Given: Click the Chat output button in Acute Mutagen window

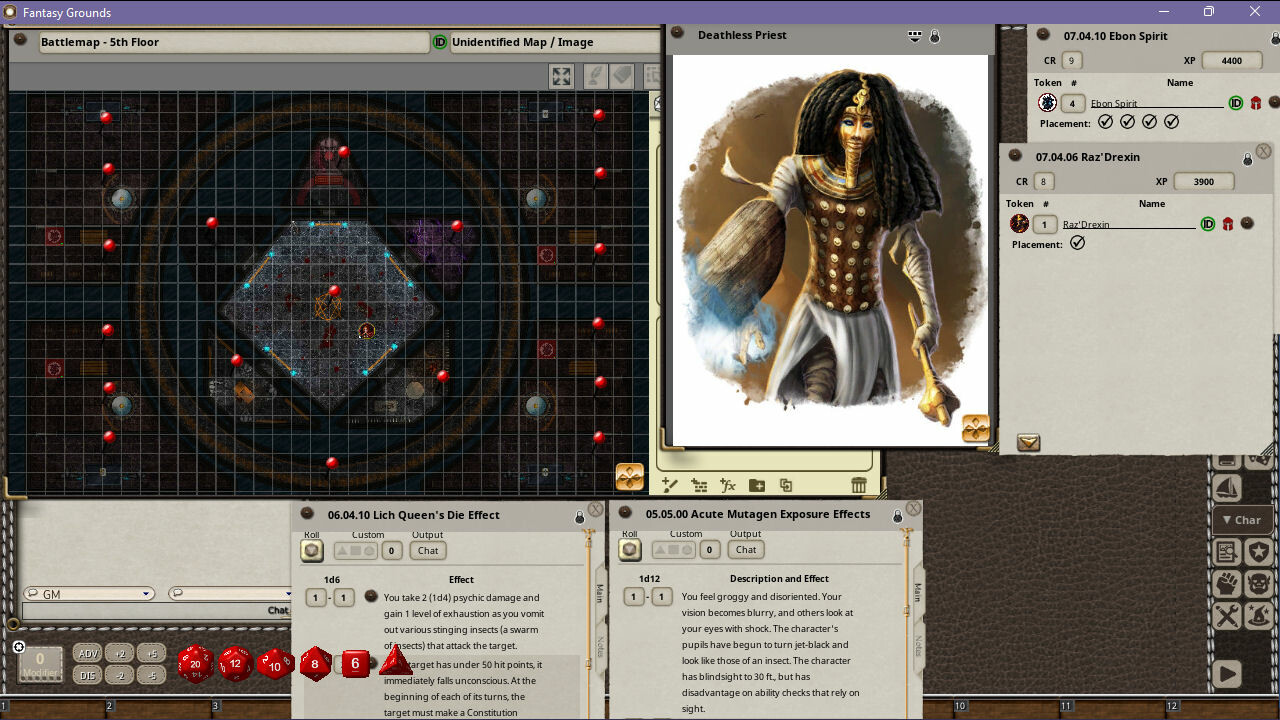Looking at the screenshot, I should coord(745,549).
